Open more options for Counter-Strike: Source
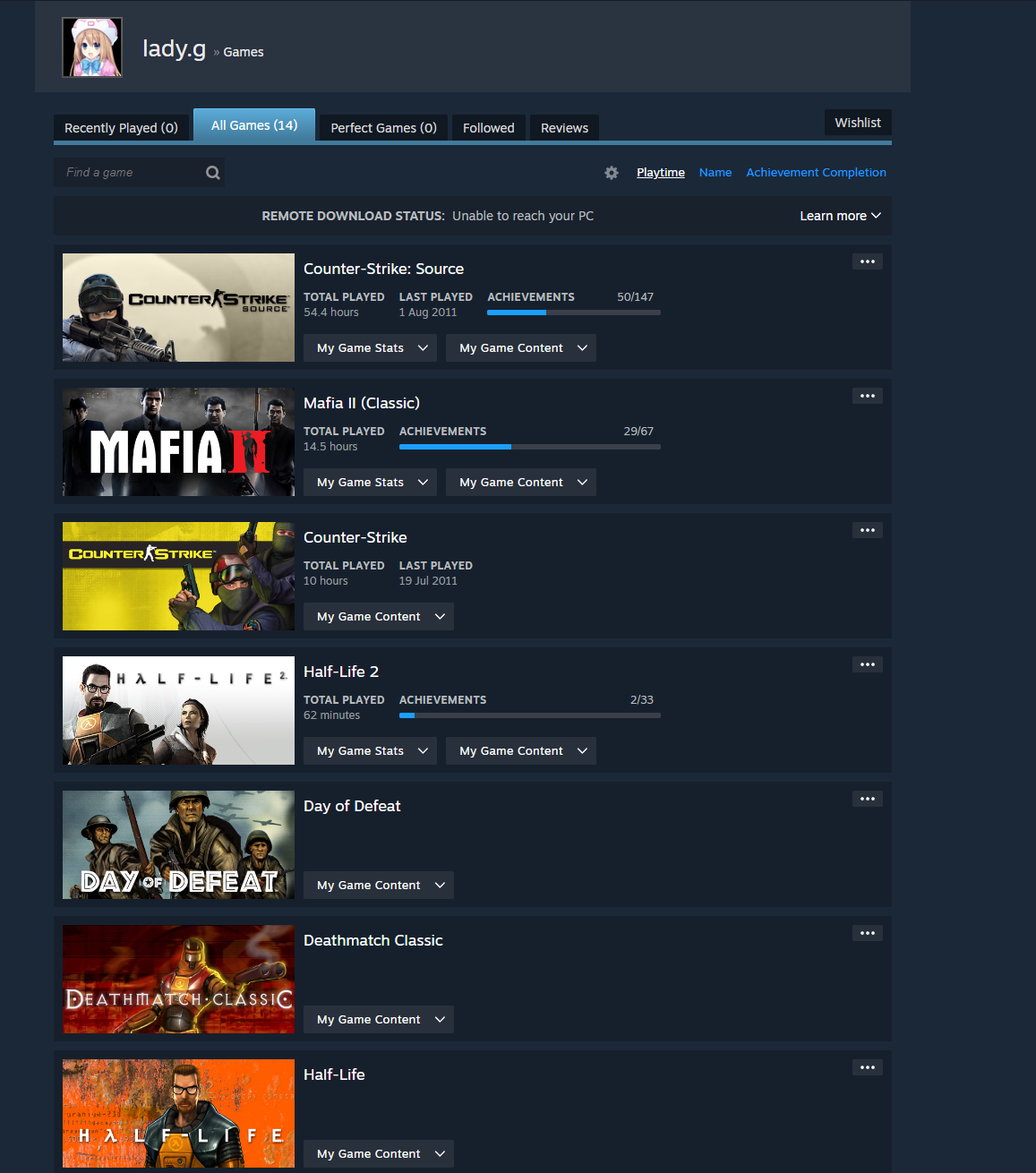Image resolution: width=1036 pixels, height=1173 pixels. 868,261
